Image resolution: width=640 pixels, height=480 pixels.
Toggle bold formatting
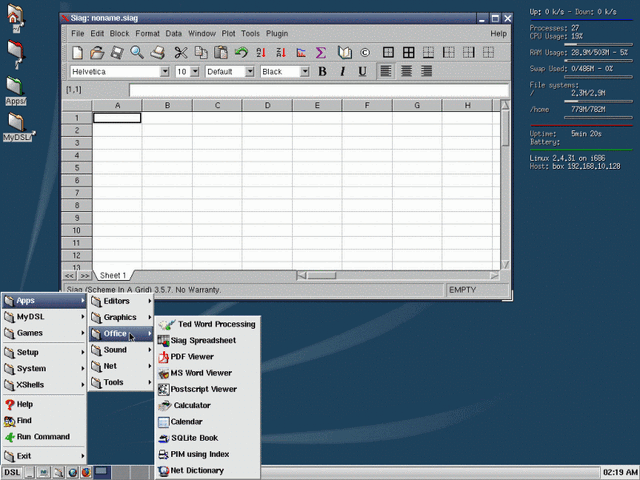(x=322, y=71)
